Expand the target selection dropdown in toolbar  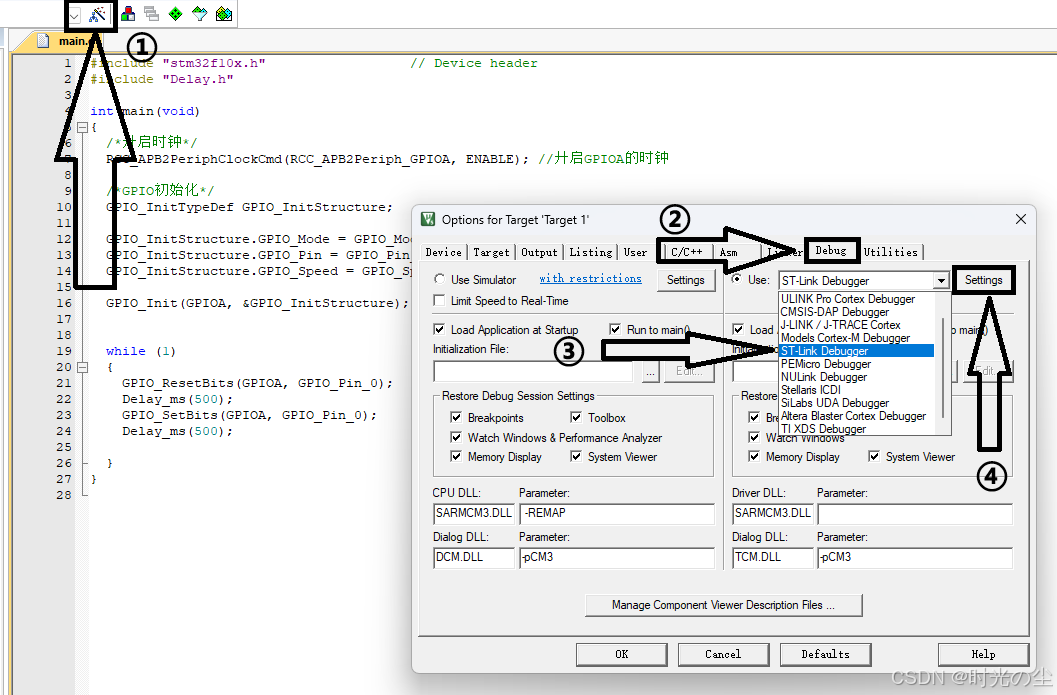click(75, 15)
